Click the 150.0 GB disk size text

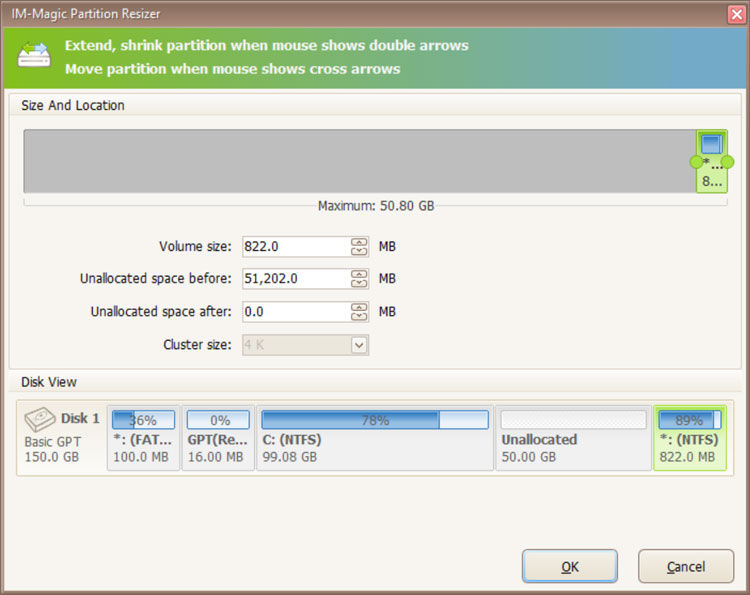point(52,457)
